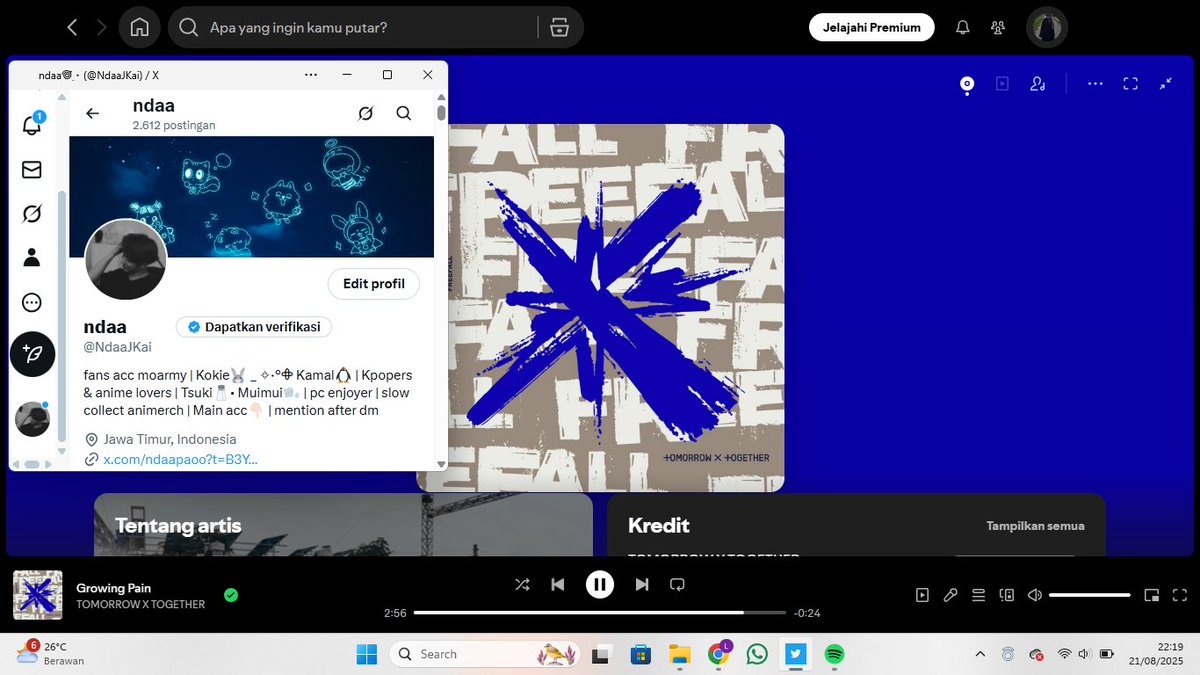
Task: Open File Explorer from the taskbar
Action: [680, 654]
